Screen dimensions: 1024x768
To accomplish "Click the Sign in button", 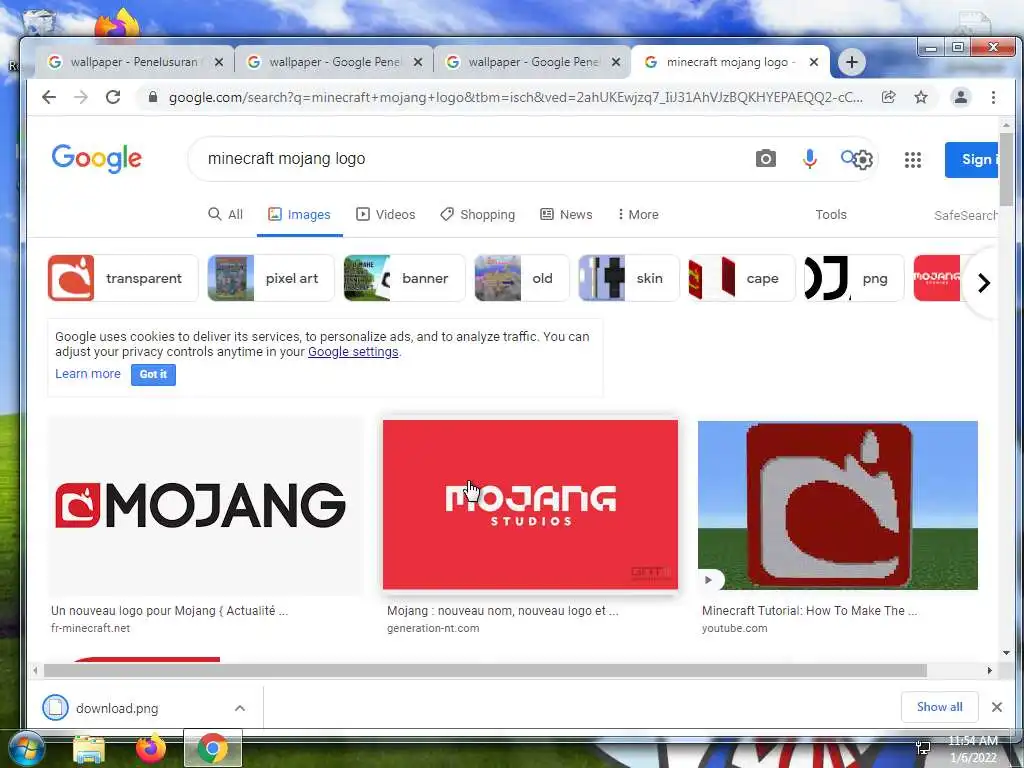I will point(972,159).
